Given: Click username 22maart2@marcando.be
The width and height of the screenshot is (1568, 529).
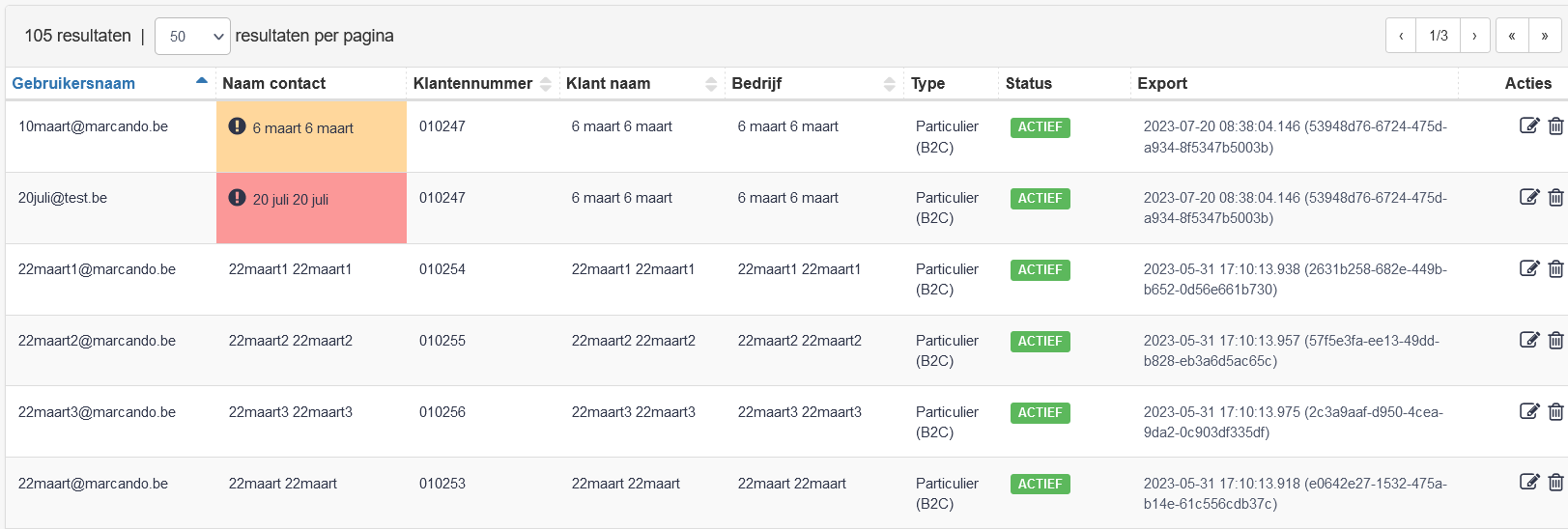Looking at the screenshot, I should click(97, 341).
